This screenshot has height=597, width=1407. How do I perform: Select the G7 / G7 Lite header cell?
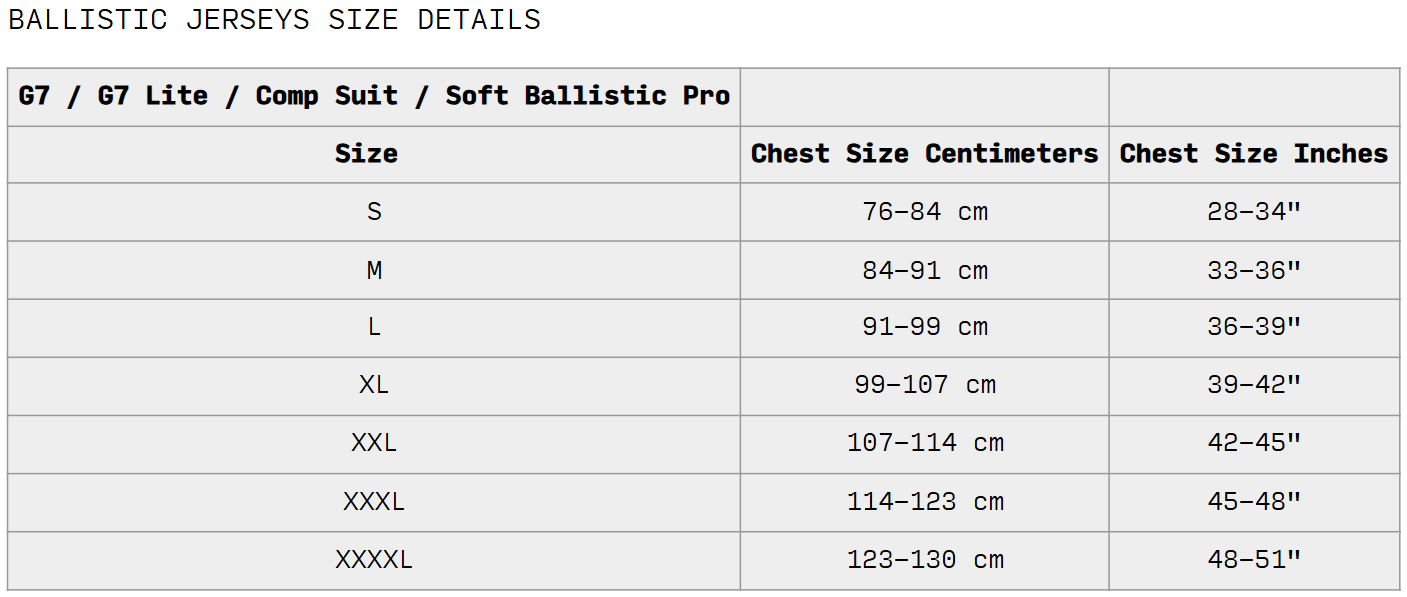click(x=374, y=97)
